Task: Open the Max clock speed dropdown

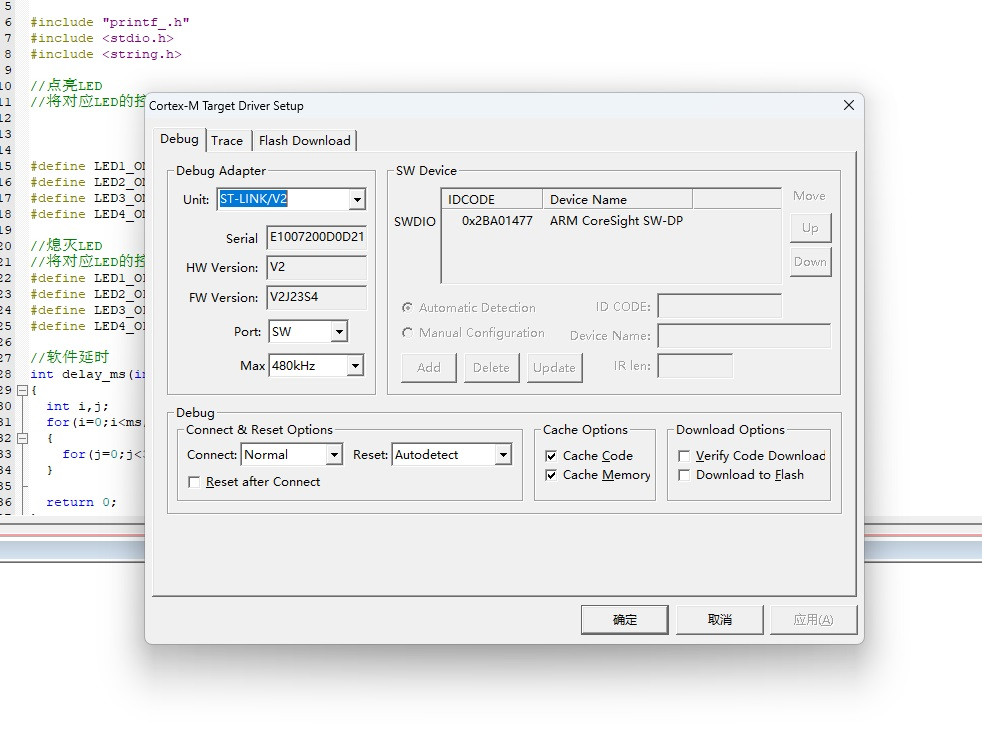Action: tap(355, 366)
